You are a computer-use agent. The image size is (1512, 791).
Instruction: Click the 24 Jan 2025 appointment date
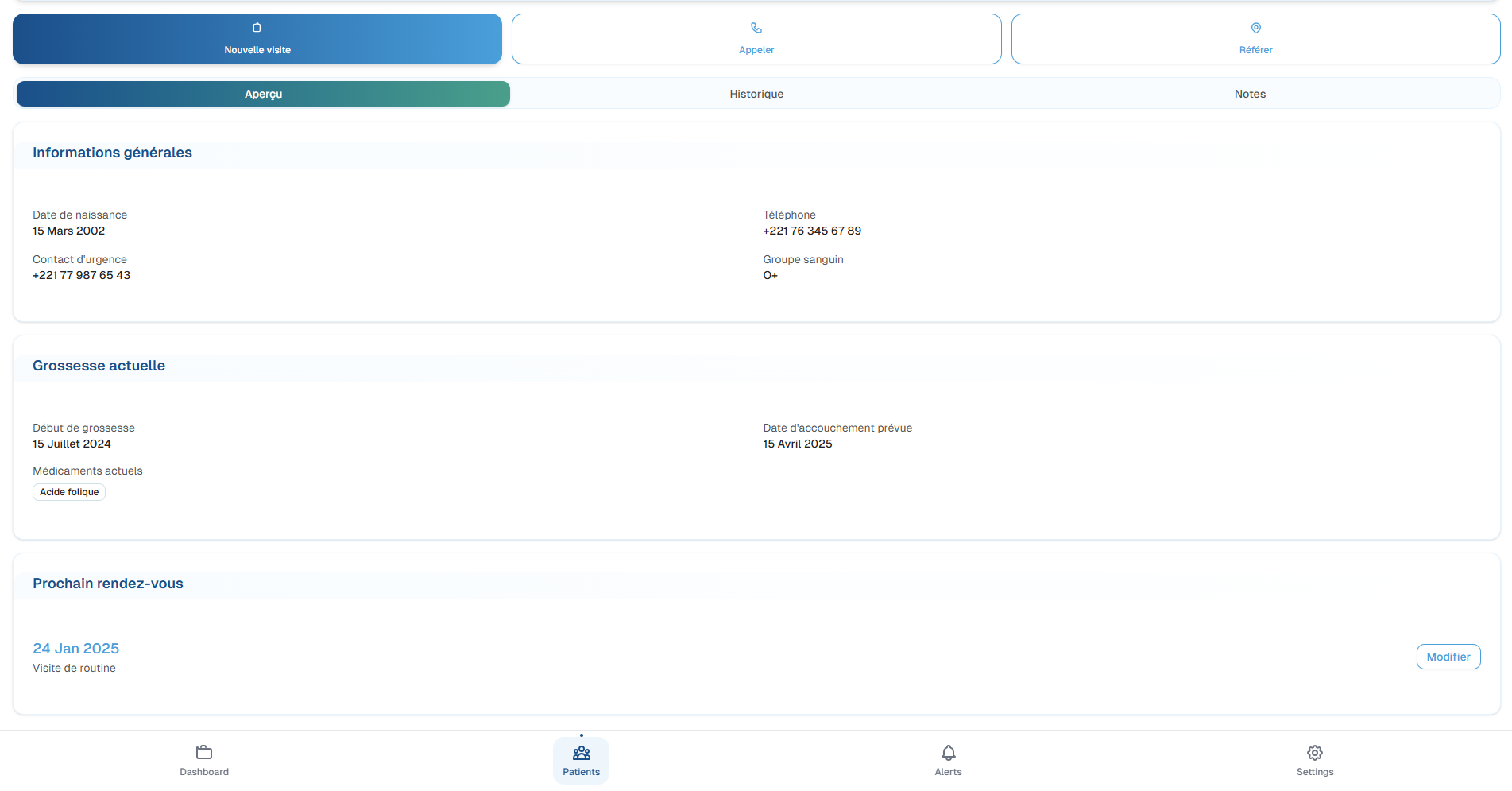tap(75, 649)
